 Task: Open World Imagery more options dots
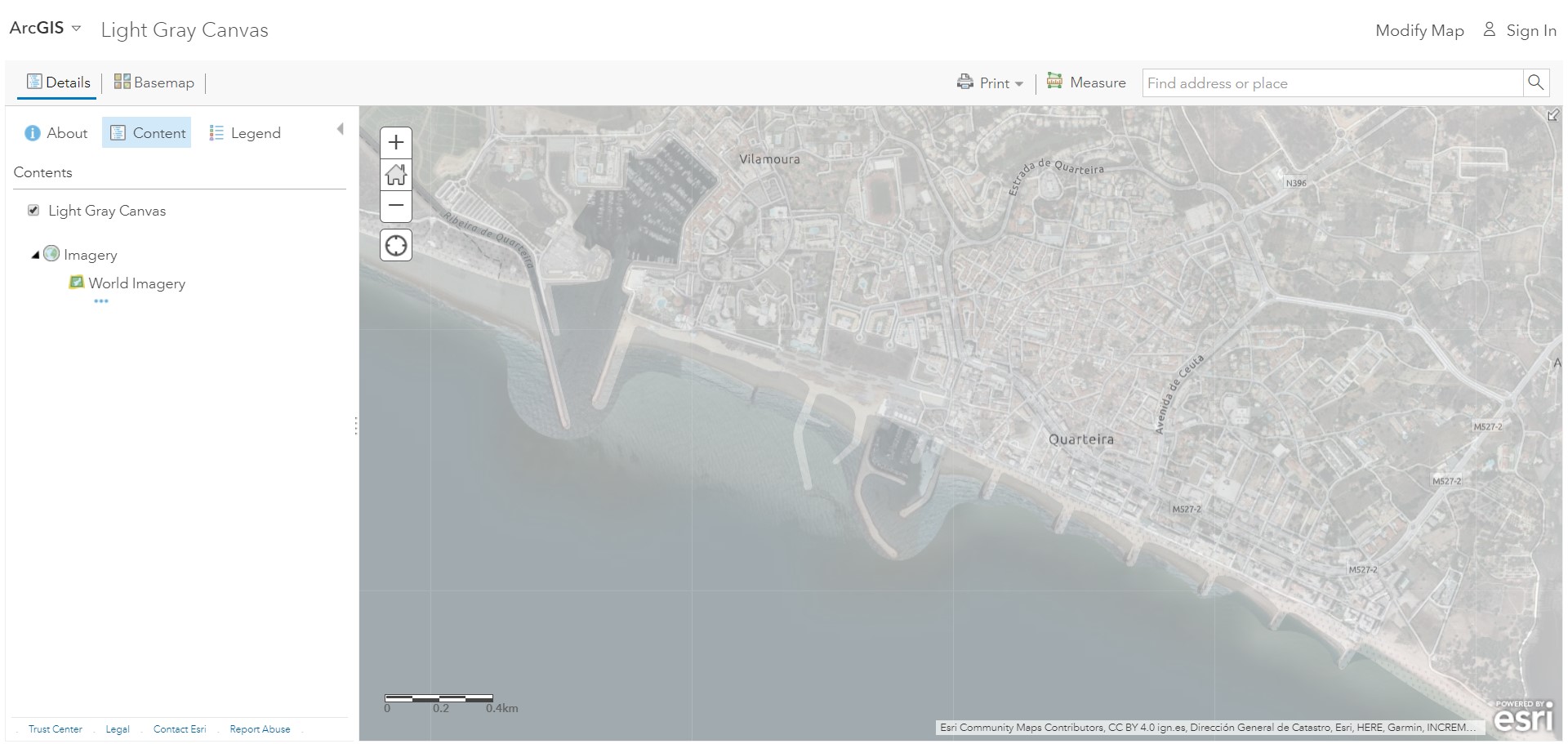click(101, 301)
